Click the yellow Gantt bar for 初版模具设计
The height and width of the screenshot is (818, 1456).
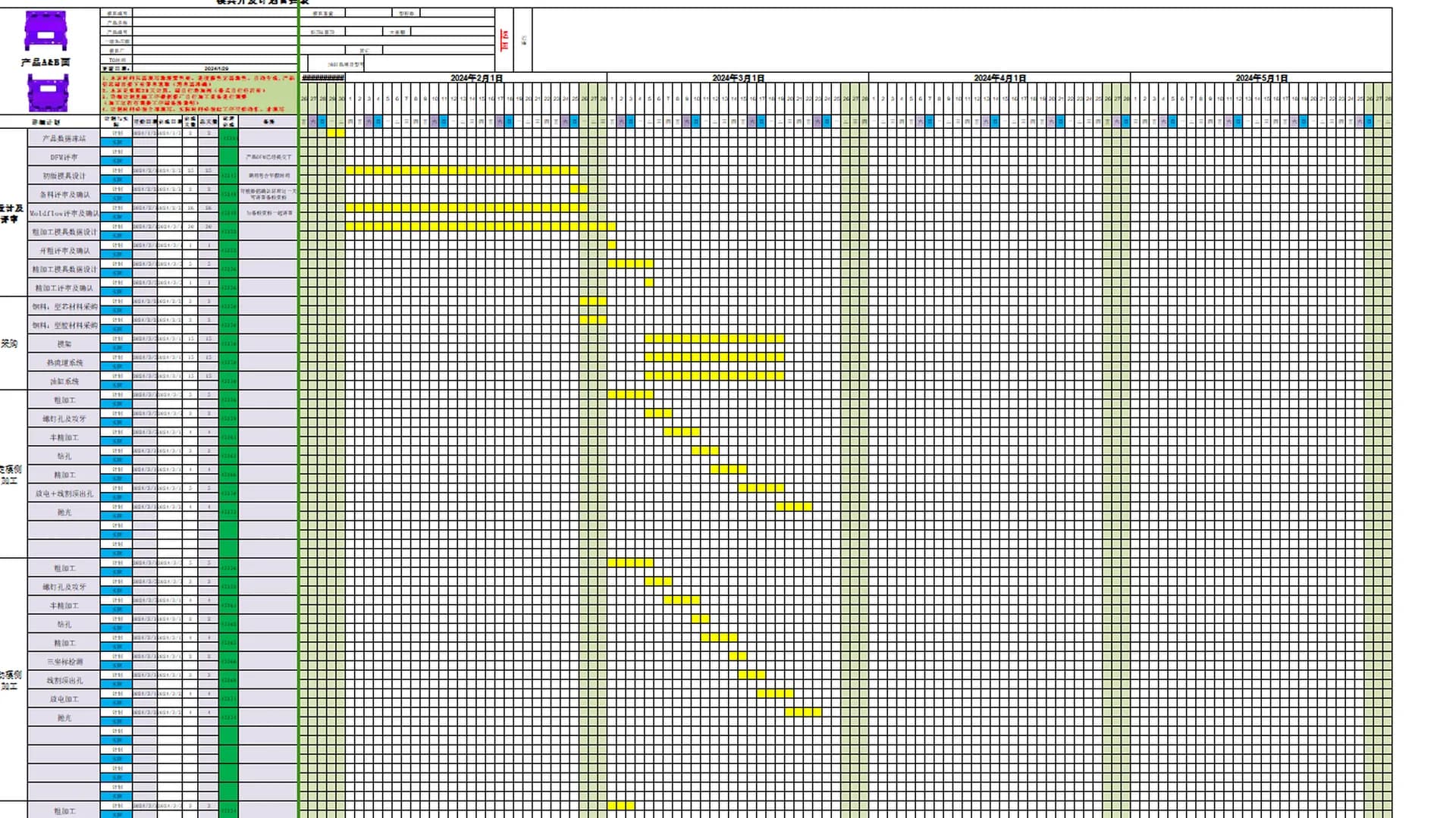[462, 171]
